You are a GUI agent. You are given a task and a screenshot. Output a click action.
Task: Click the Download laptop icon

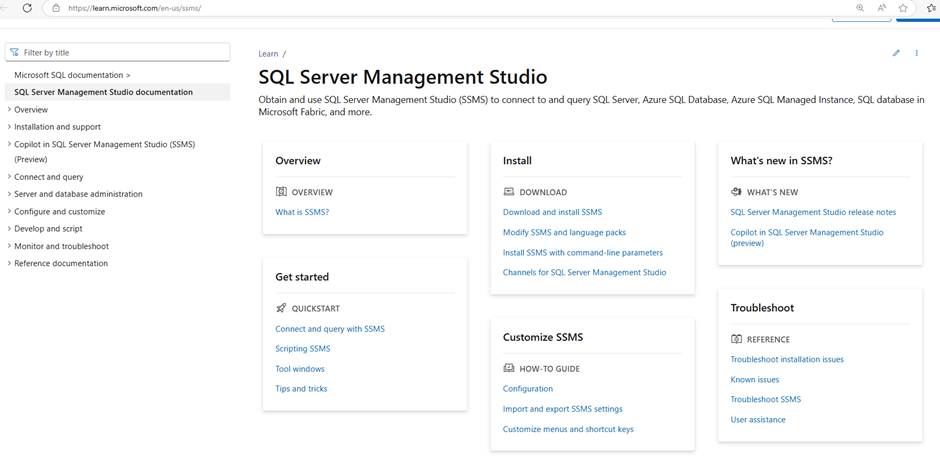tap(509, 192)
